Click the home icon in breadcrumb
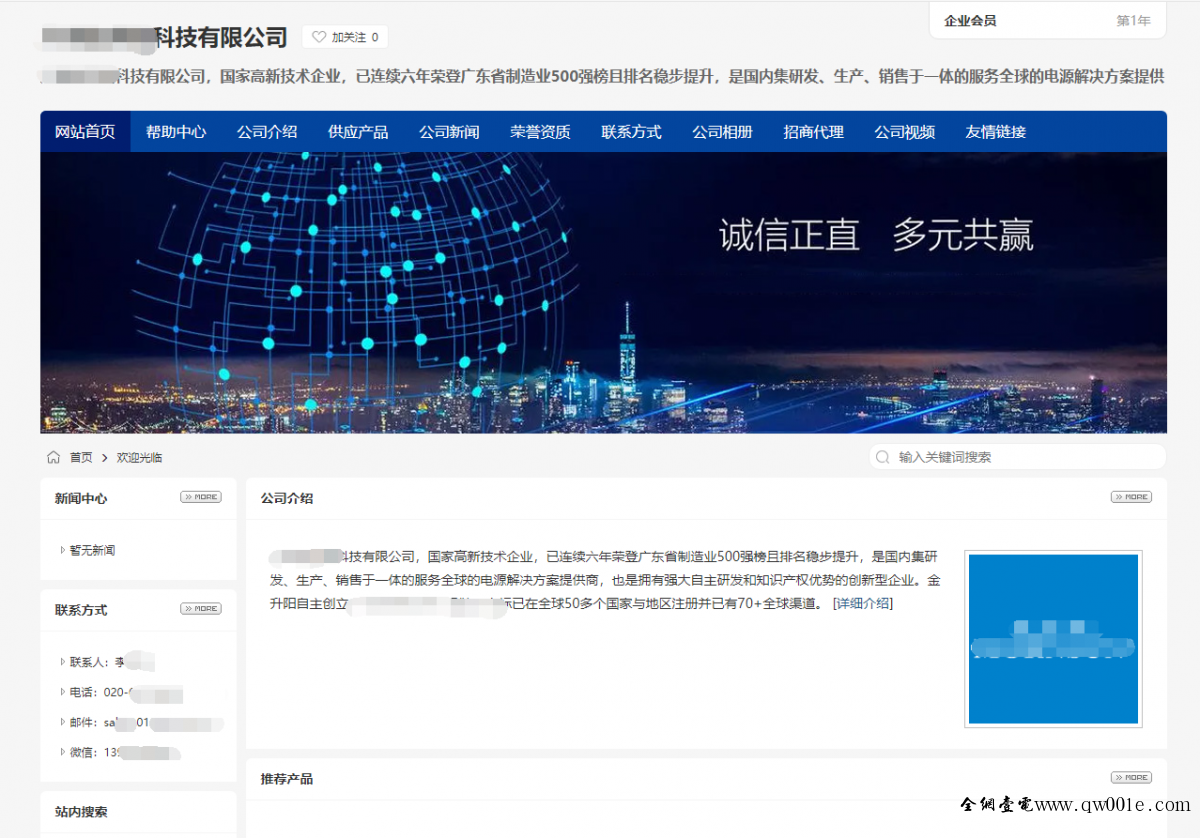Image resolution: width=1200 pixels, height=838 pixels. [54, 457]
